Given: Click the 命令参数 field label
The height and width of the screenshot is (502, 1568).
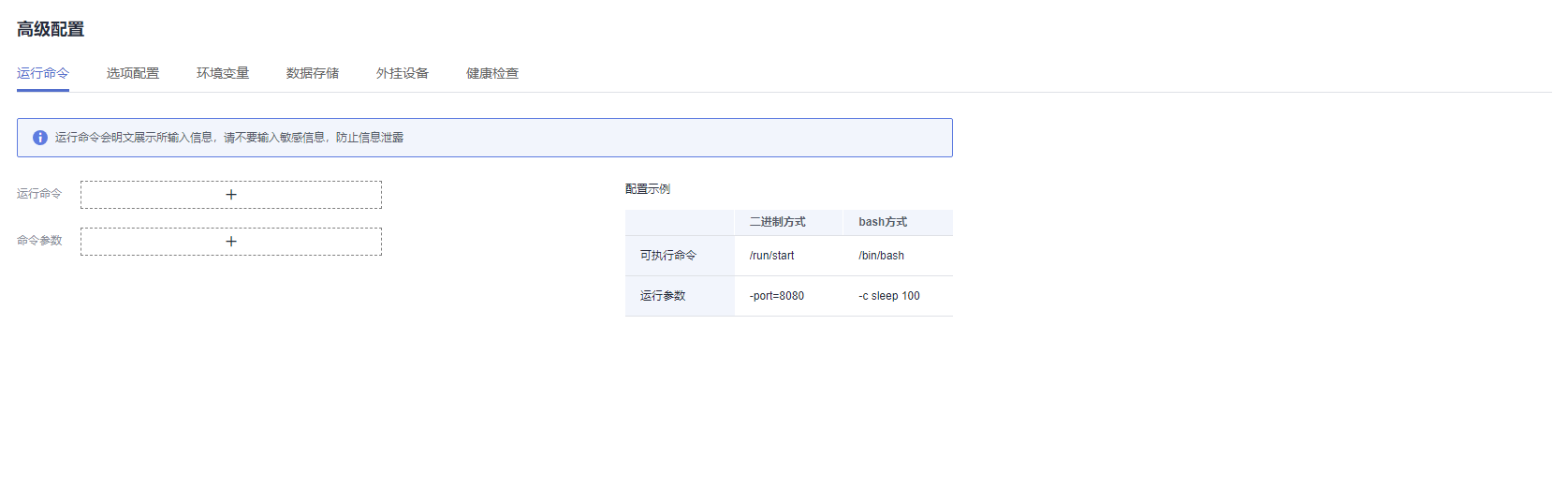Looking at the screenshot, I should click(39, 241).
